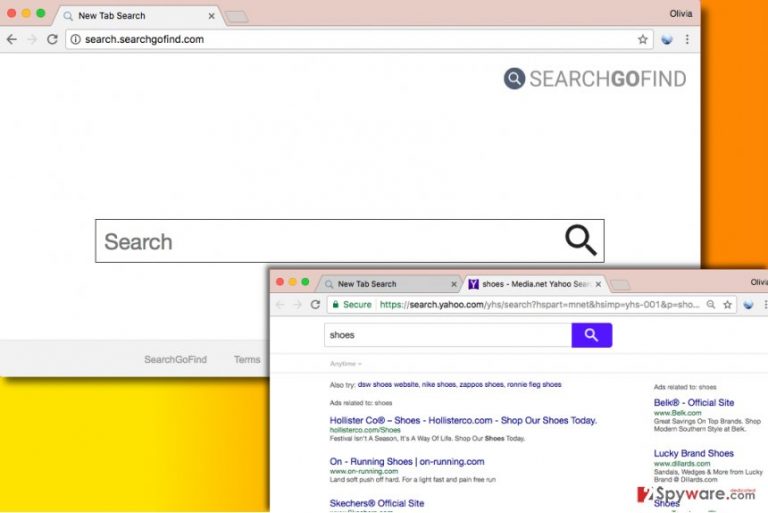Open the Skechers Official Site result

coord(377,503)
